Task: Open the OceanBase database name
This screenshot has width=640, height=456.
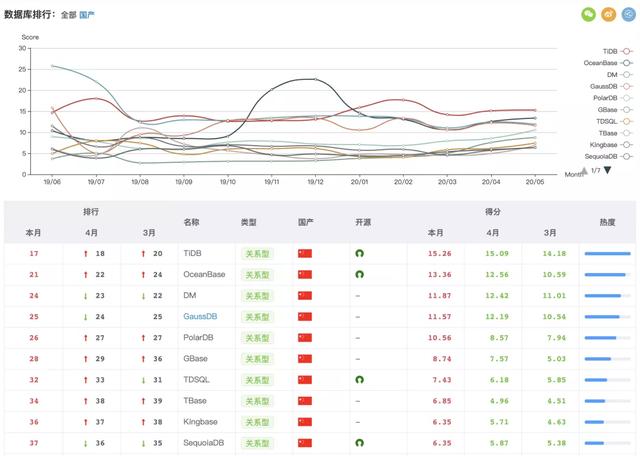Action: [x=204, y=274]
